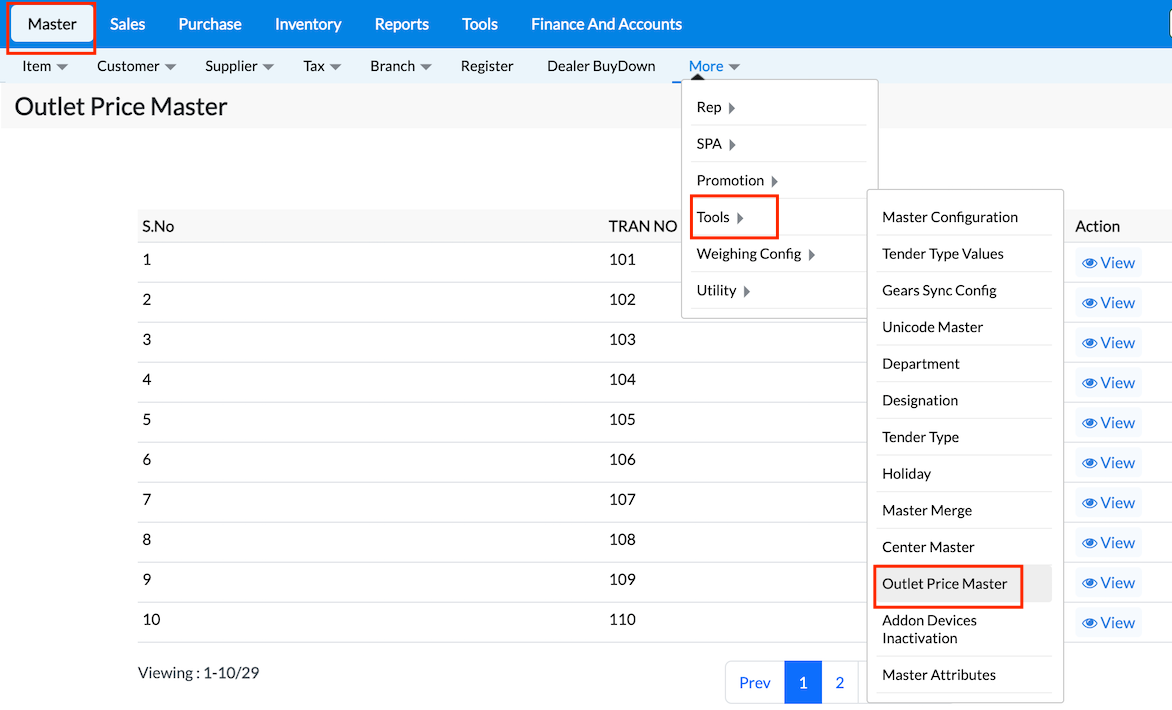Select Addon Devices Inactivation option
Screen dimensions: 1172x710
(x=929, y=629)
